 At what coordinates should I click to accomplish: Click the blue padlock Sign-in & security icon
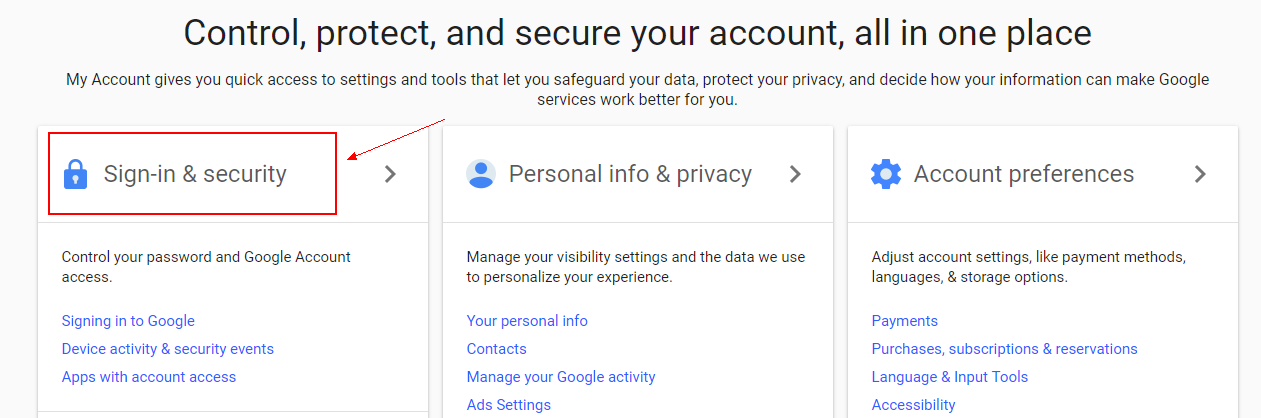click(75, 174)
